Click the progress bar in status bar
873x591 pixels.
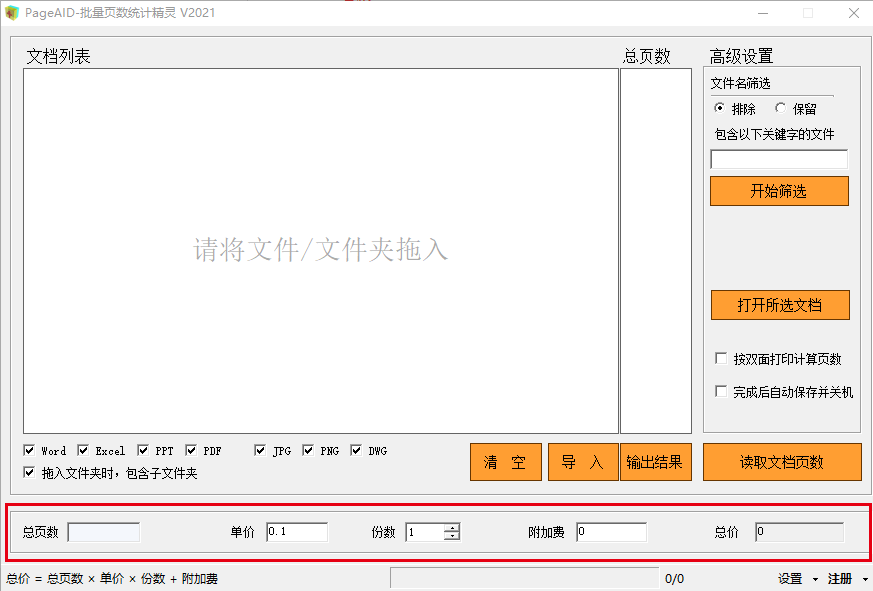click(524, 578)
